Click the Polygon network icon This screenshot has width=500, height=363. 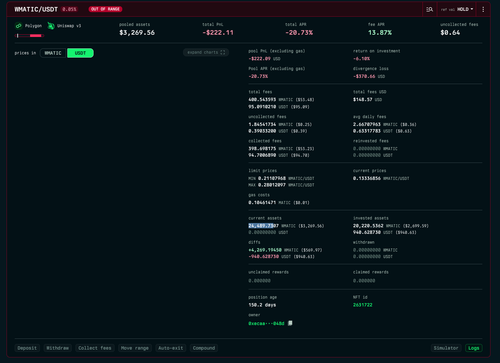tap(18, 26)
